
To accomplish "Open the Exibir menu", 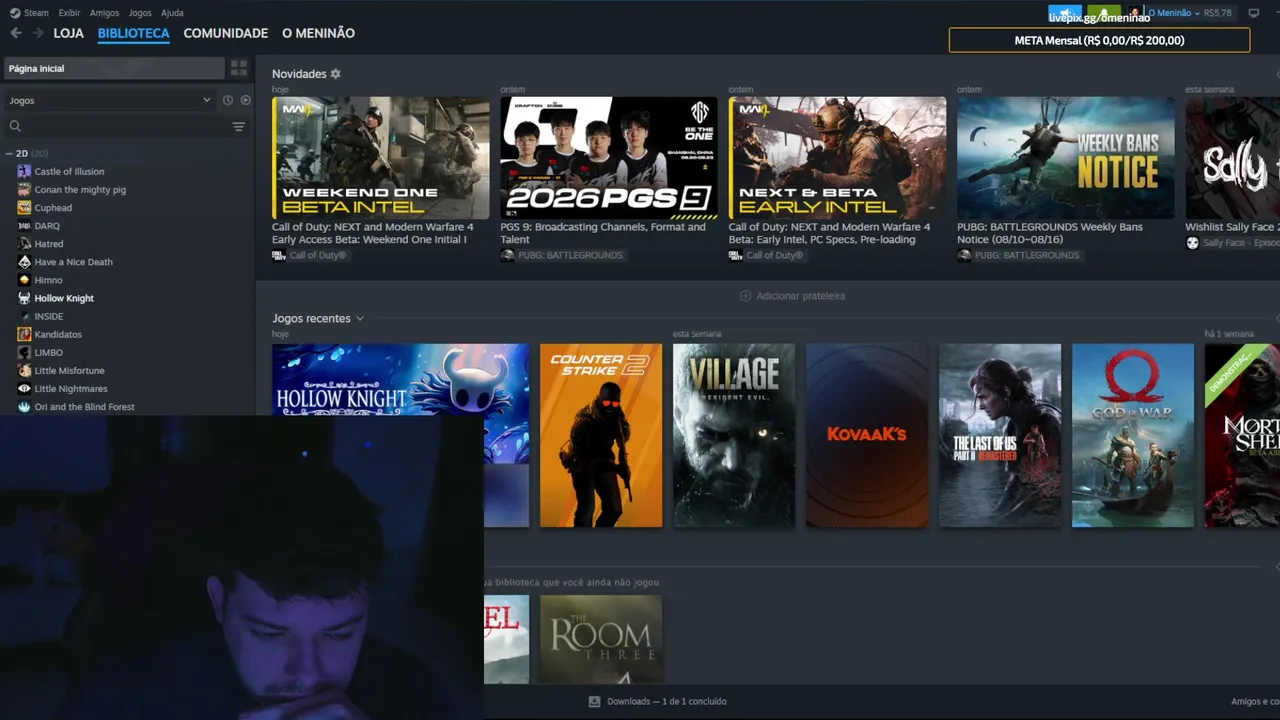I will point(69,13).
